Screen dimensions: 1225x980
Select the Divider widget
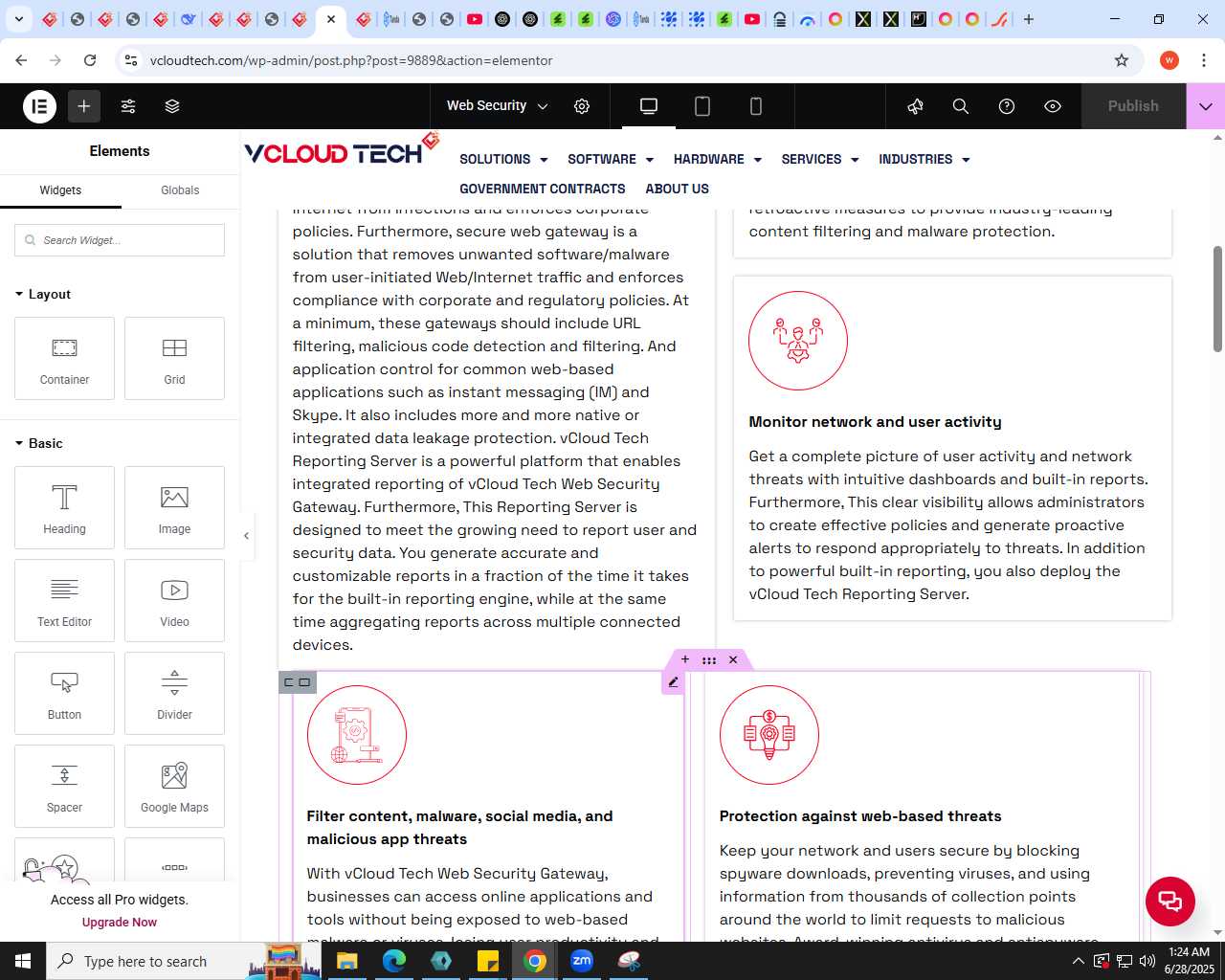pos(174,693)
